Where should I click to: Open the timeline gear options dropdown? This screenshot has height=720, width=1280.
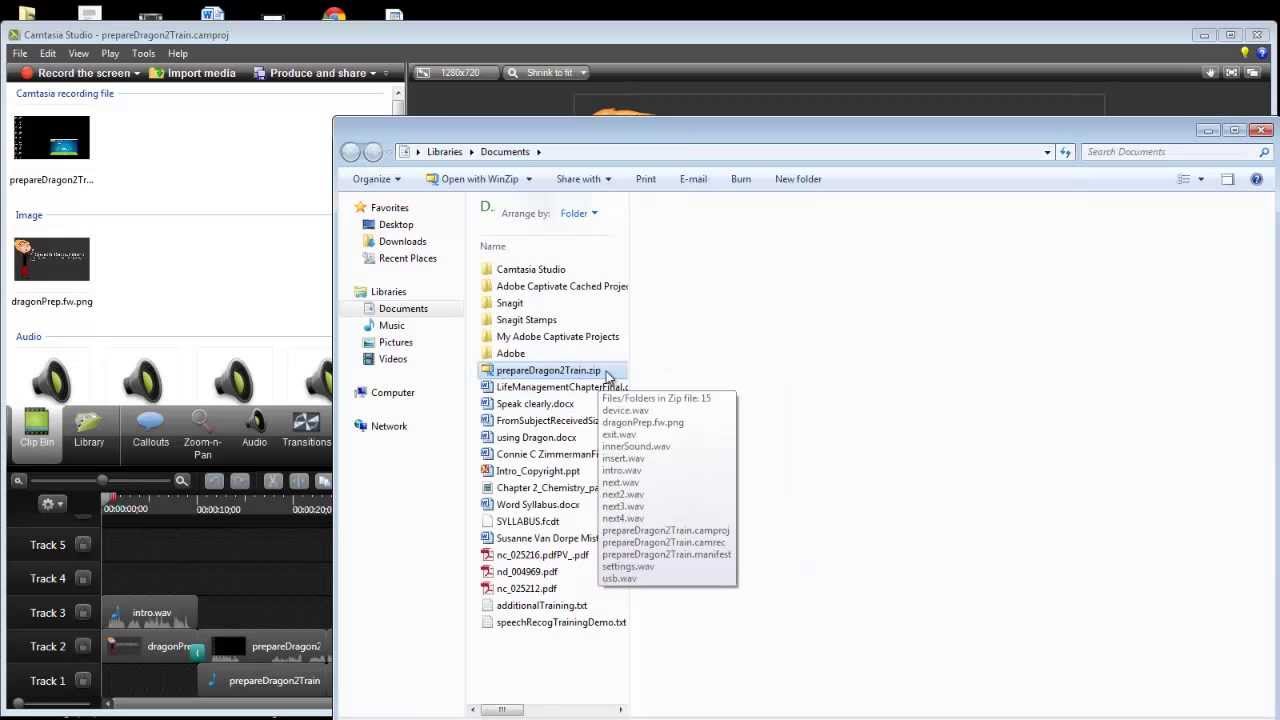52,504
